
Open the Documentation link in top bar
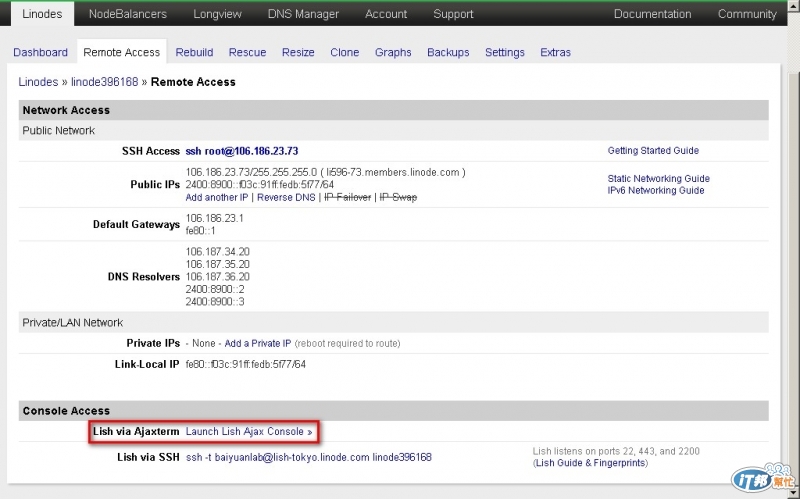[x=653, y=14]
